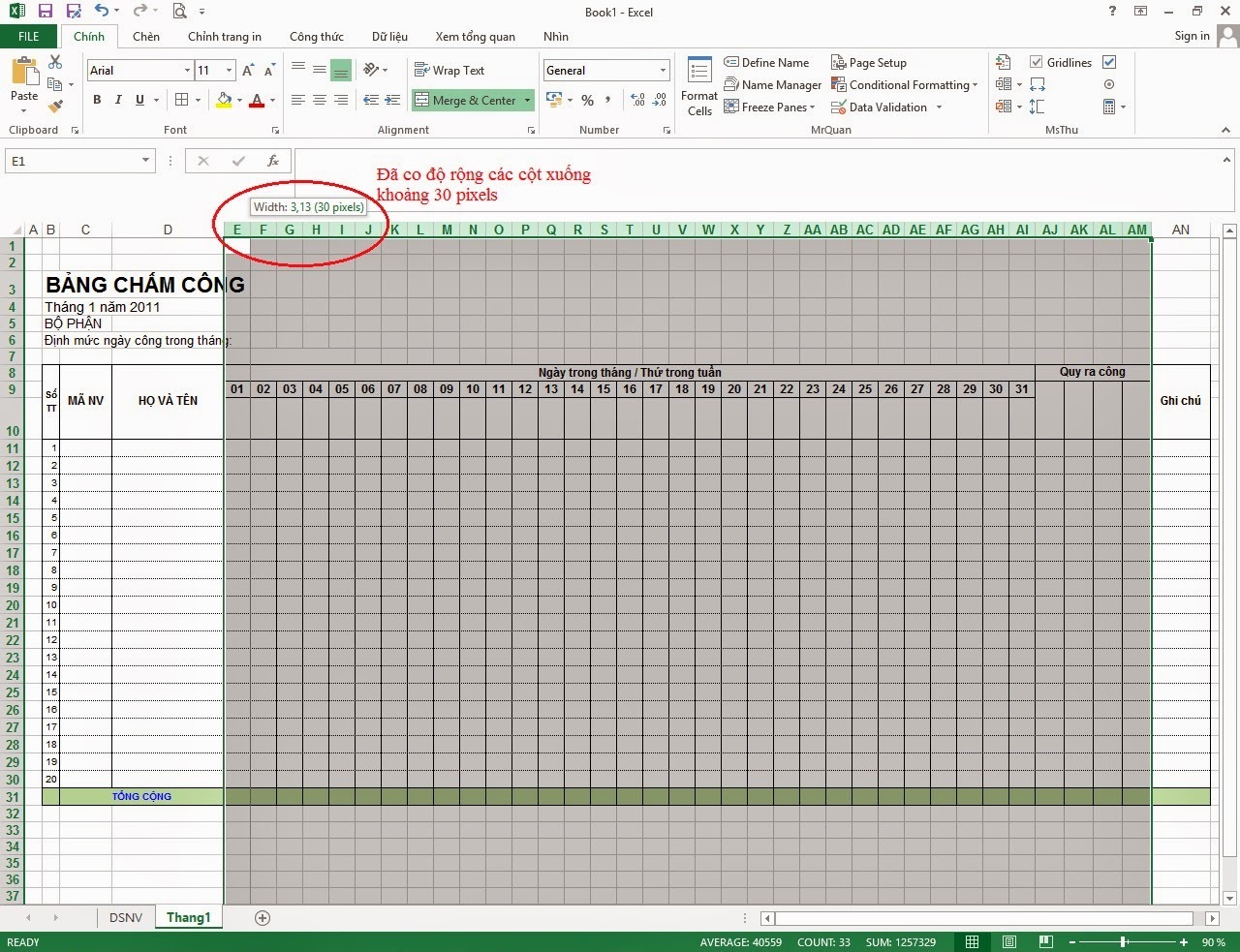The width and height of the screenshot is (1240, 952).
Task: Switch to Dữ liệu tab
Action: point(389,37)
